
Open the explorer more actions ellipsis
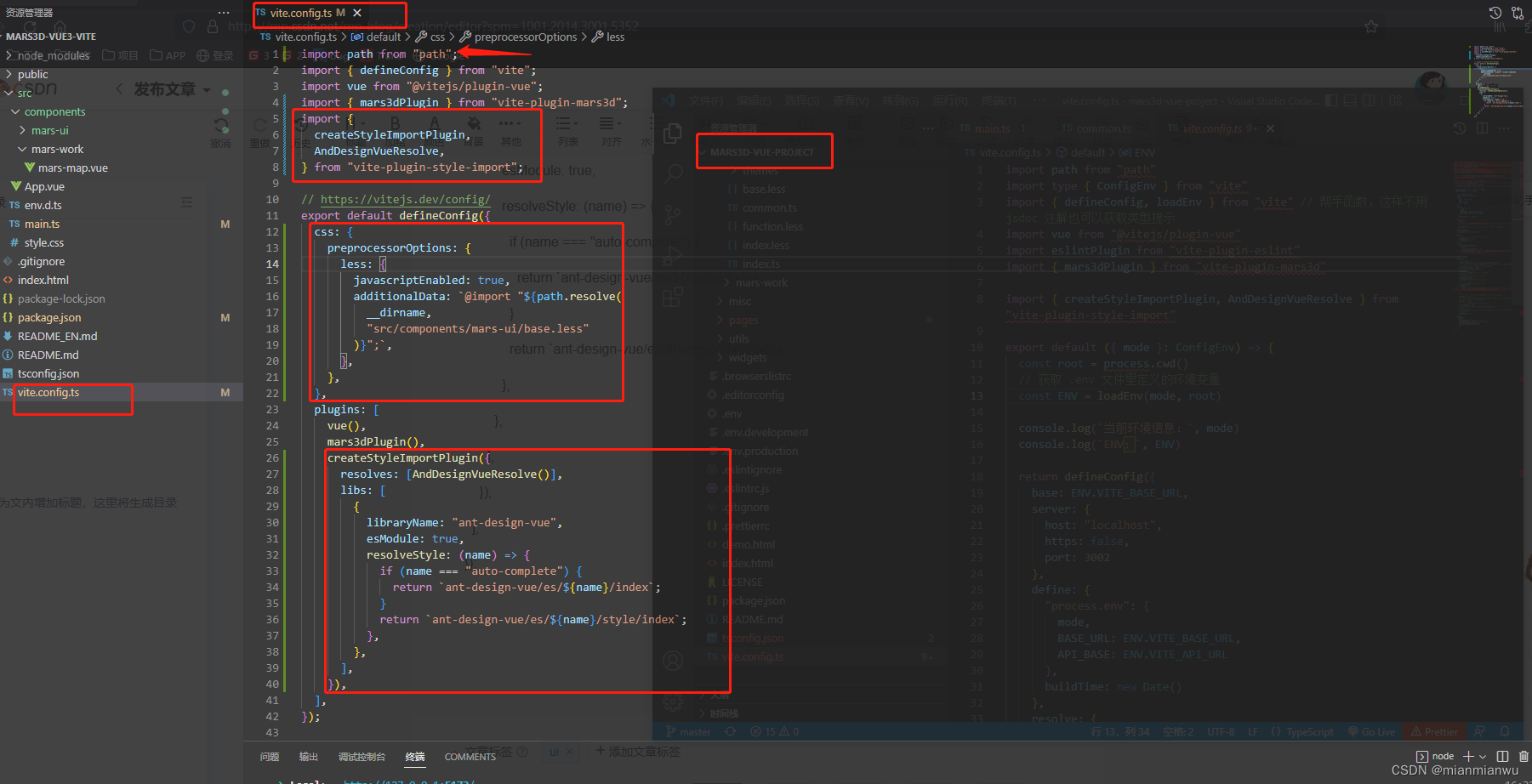pos(224,13)
